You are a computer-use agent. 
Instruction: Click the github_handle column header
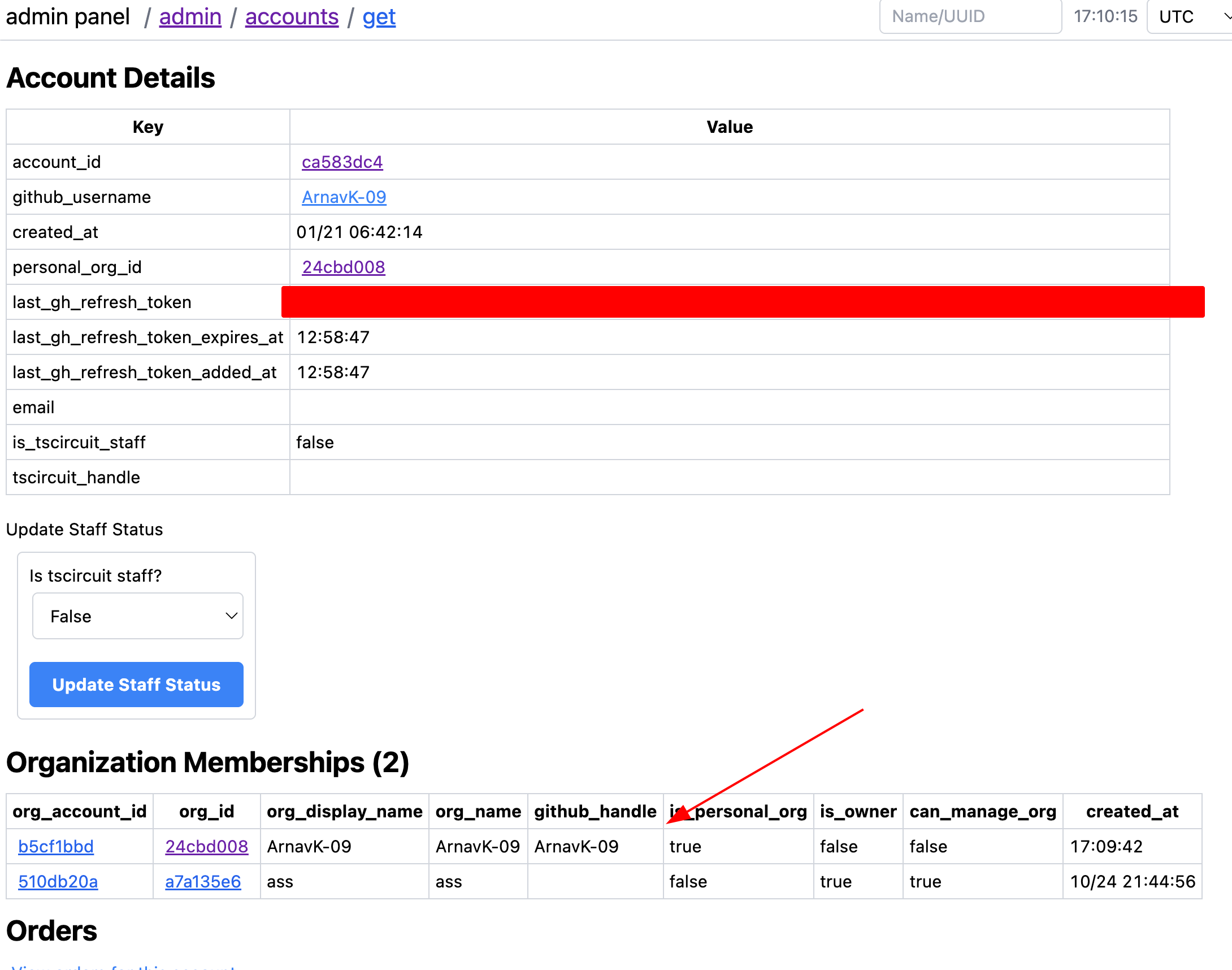tap(595, 811)
